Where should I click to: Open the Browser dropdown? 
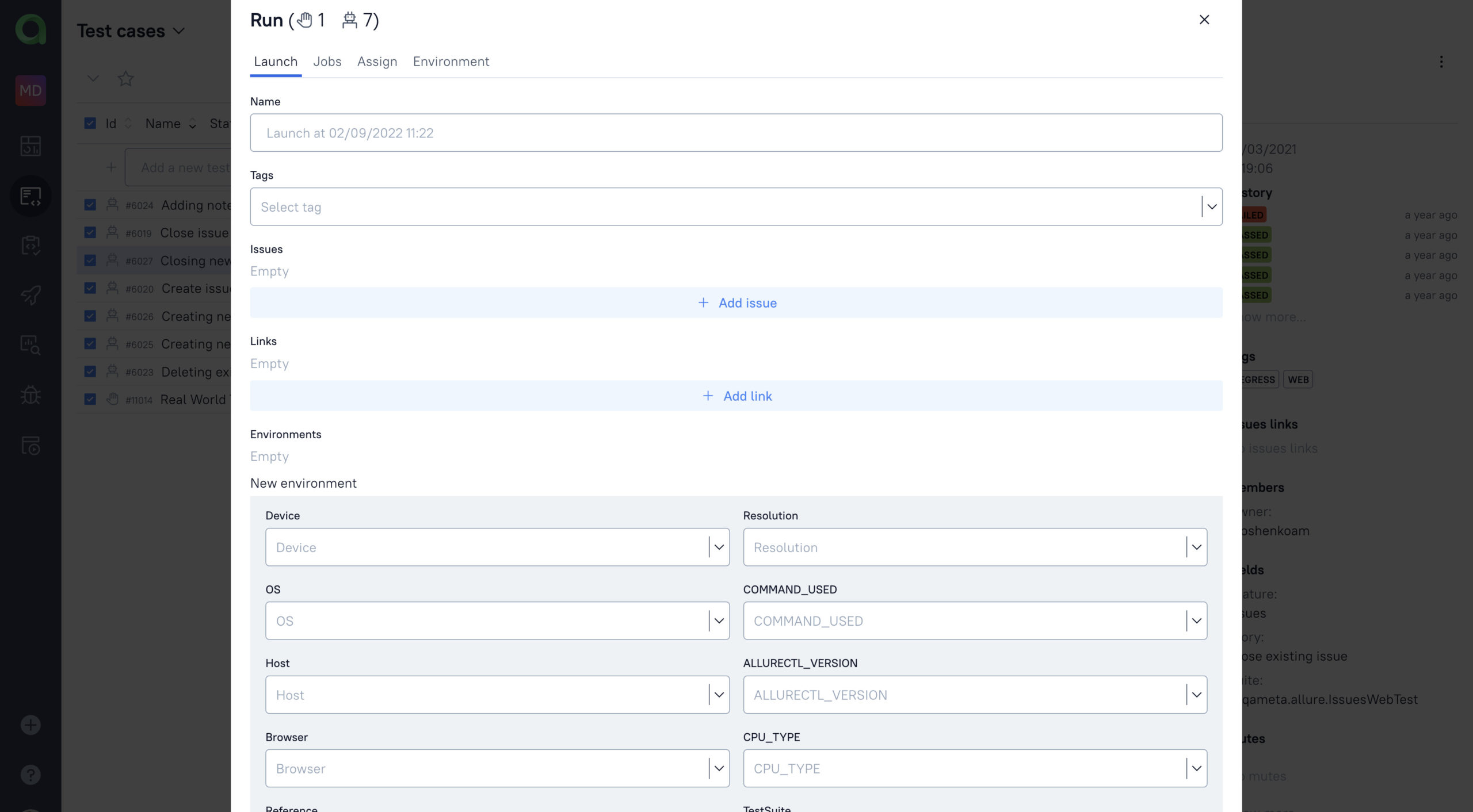coord(497,768)
